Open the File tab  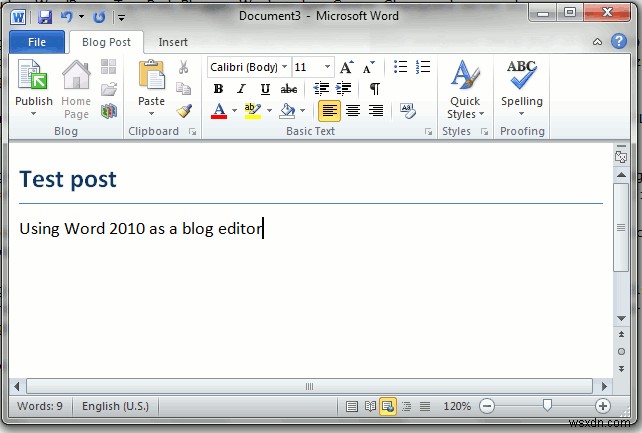click(x=37, y=42)
